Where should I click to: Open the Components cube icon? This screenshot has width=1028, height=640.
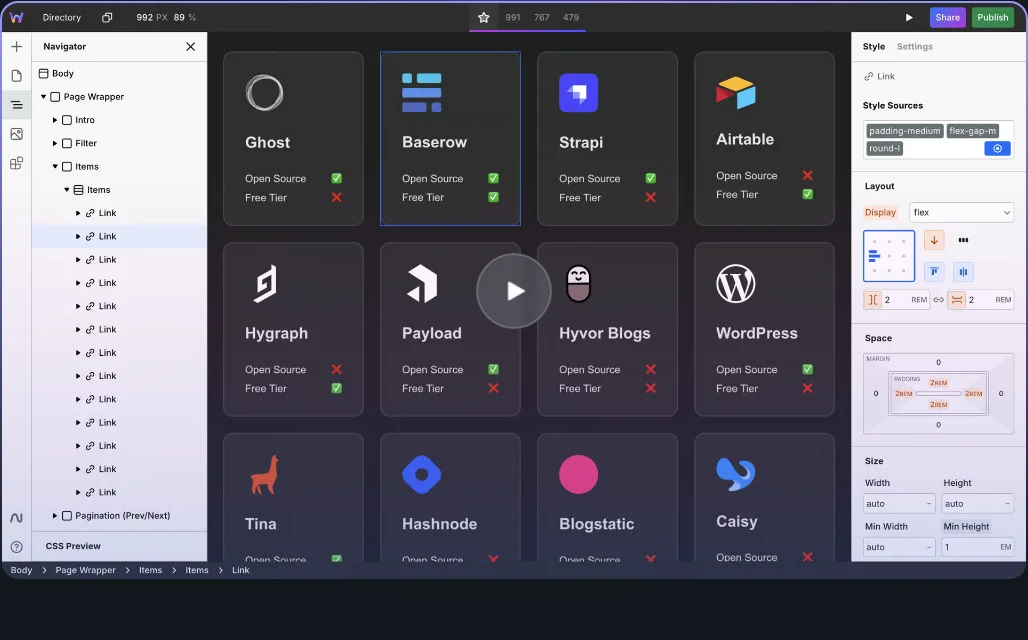(x=16, y=163)
